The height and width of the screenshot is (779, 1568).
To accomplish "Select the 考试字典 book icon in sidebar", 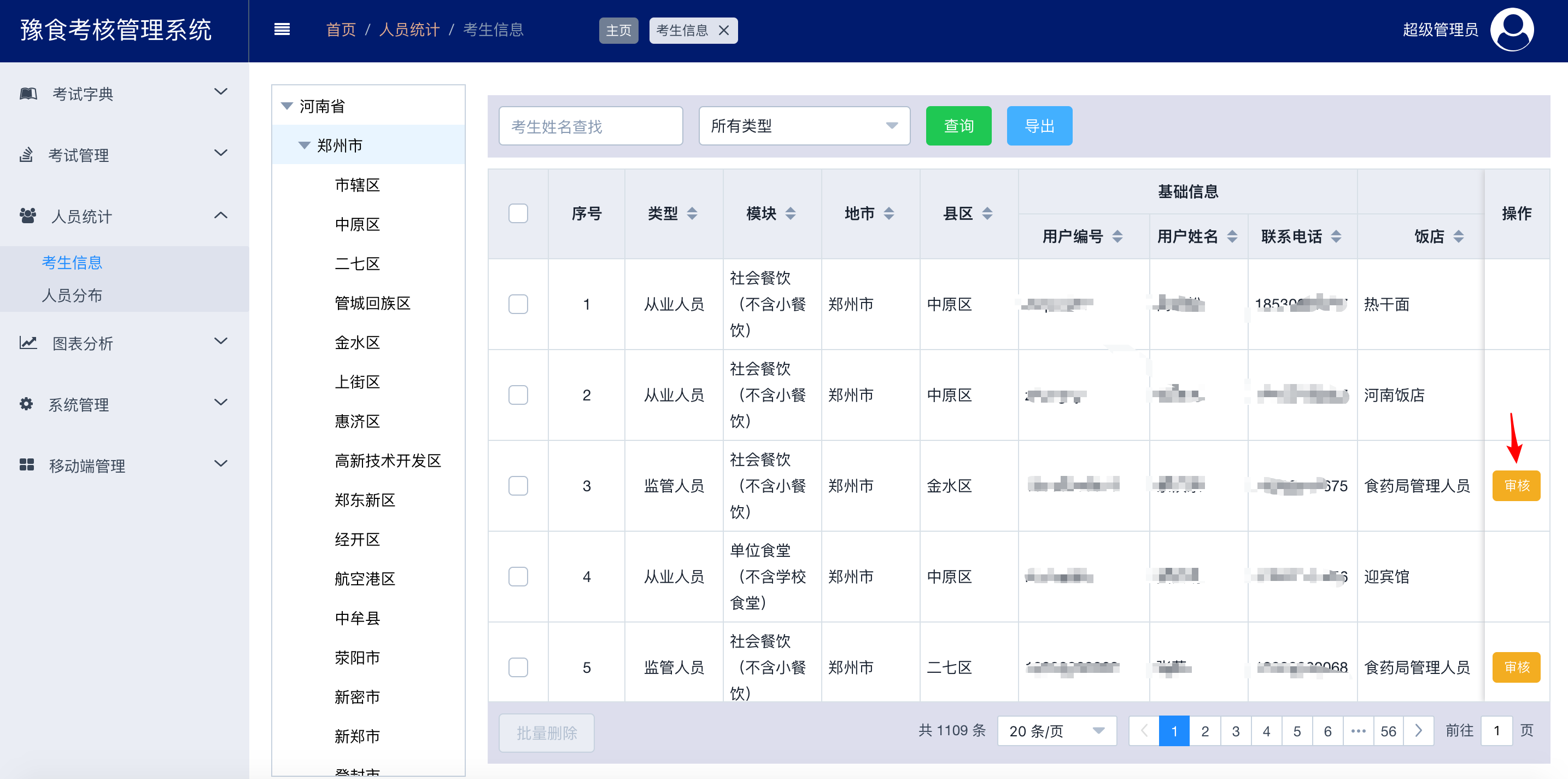I will click(27, 92).
